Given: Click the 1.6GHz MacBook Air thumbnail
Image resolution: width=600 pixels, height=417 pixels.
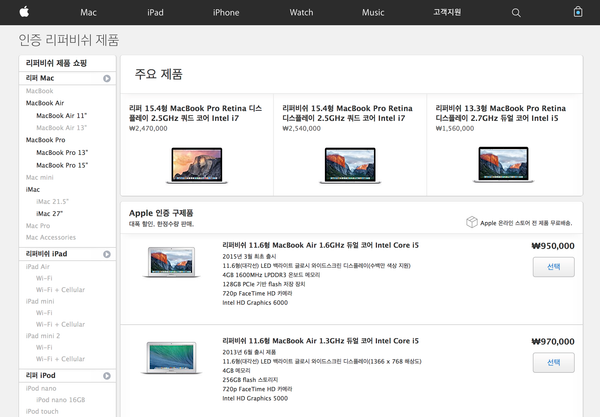Looking at the screenshot, I should (171, 262).
